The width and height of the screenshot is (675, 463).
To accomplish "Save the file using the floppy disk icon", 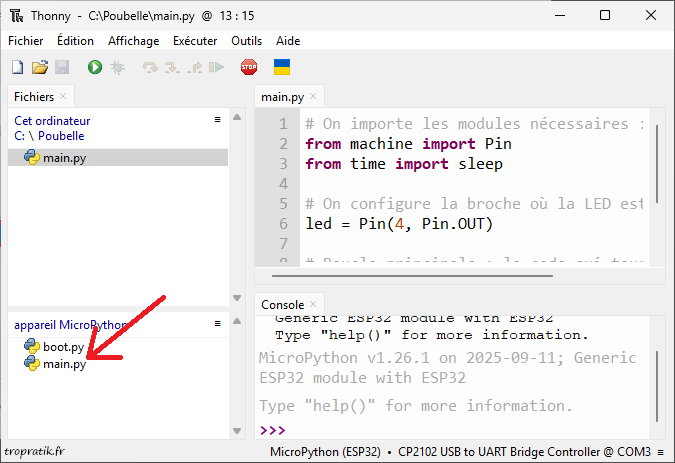I will (x=62, y=68).
